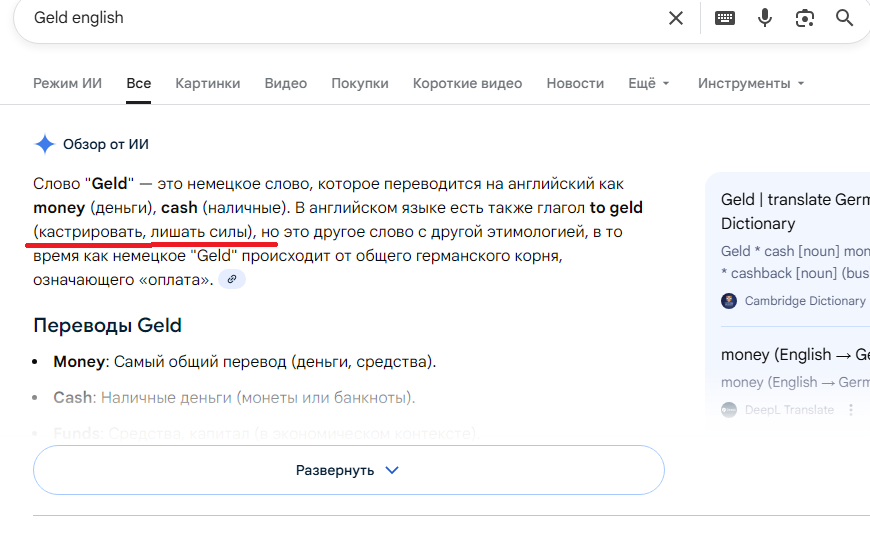Image resolution: width=870 pixels, height=538 pixels.
Task: Click the Funds bullet item text
Action: 266,433
